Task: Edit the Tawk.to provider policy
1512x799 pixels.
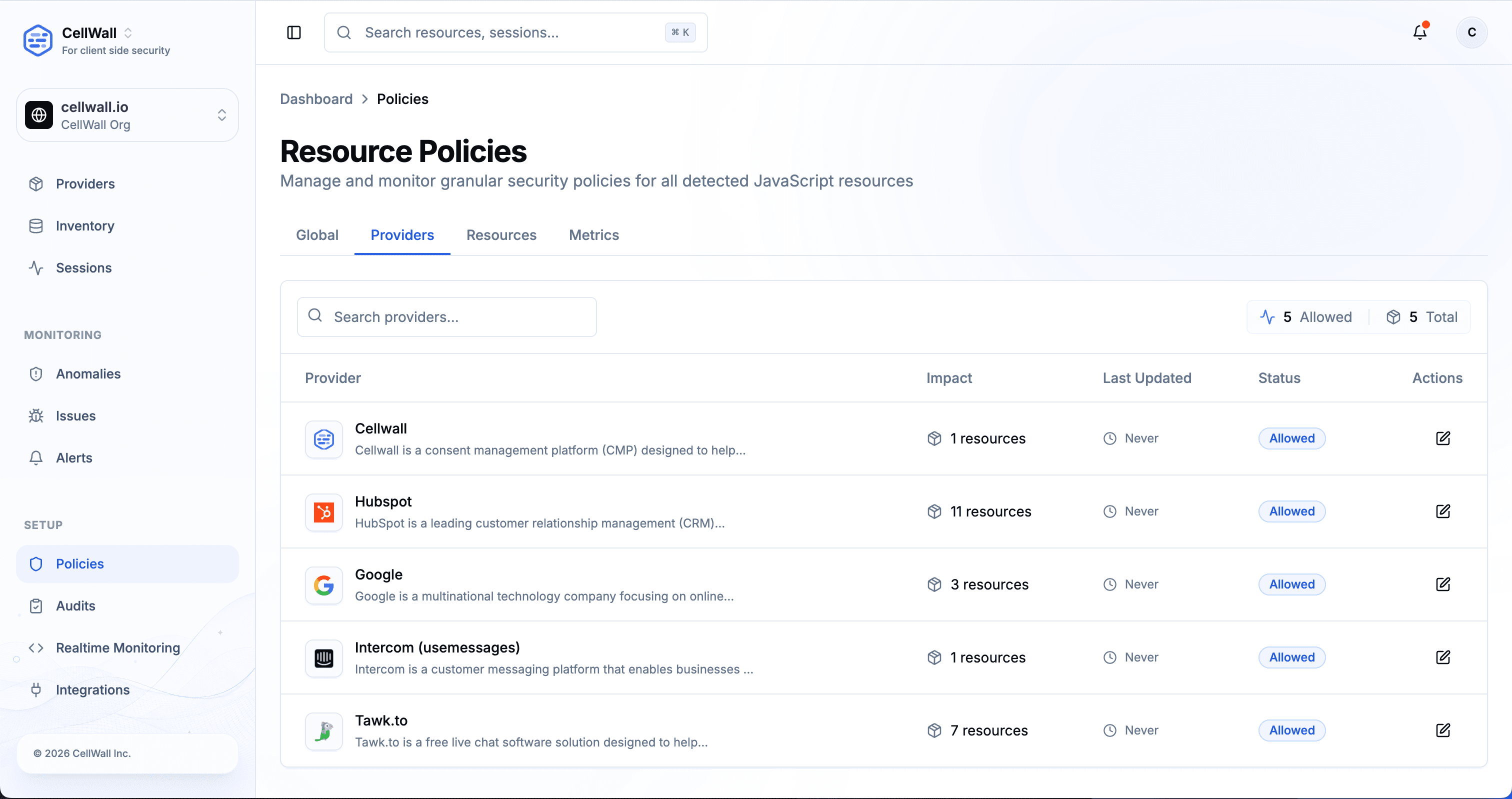Action: coord(1442,730)
